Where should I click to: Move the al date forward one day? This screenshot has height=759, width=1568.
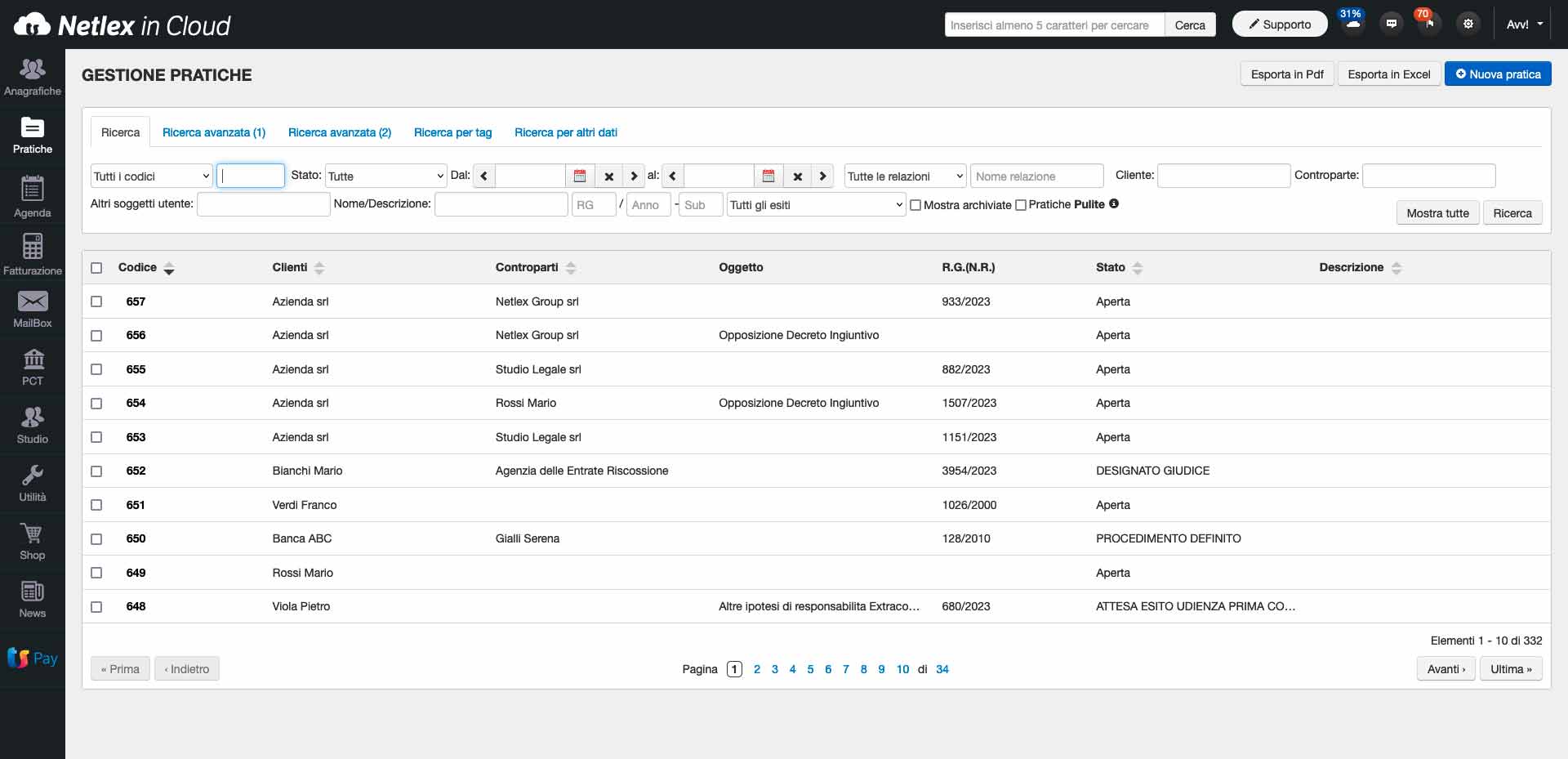pos(822,176)
